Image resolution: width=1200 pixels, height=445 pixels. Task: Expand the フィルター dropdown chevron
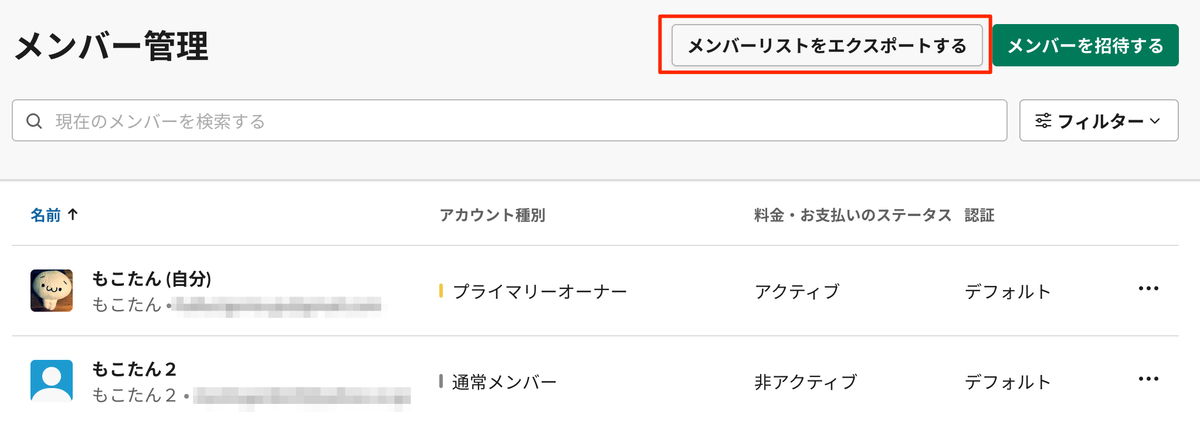(x=1155, y=121)
